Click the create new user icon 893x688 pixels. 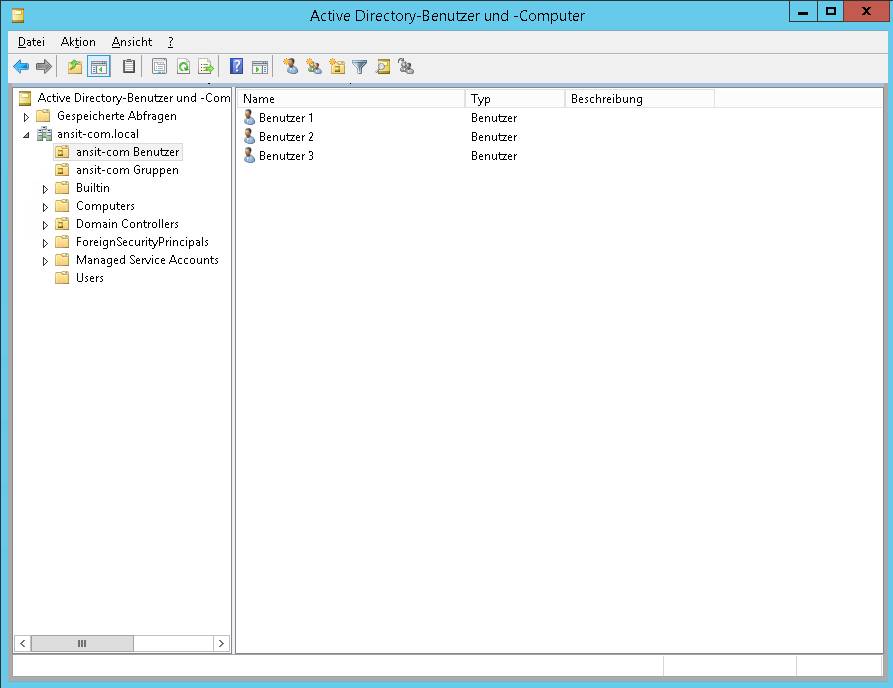coord(291,67)
